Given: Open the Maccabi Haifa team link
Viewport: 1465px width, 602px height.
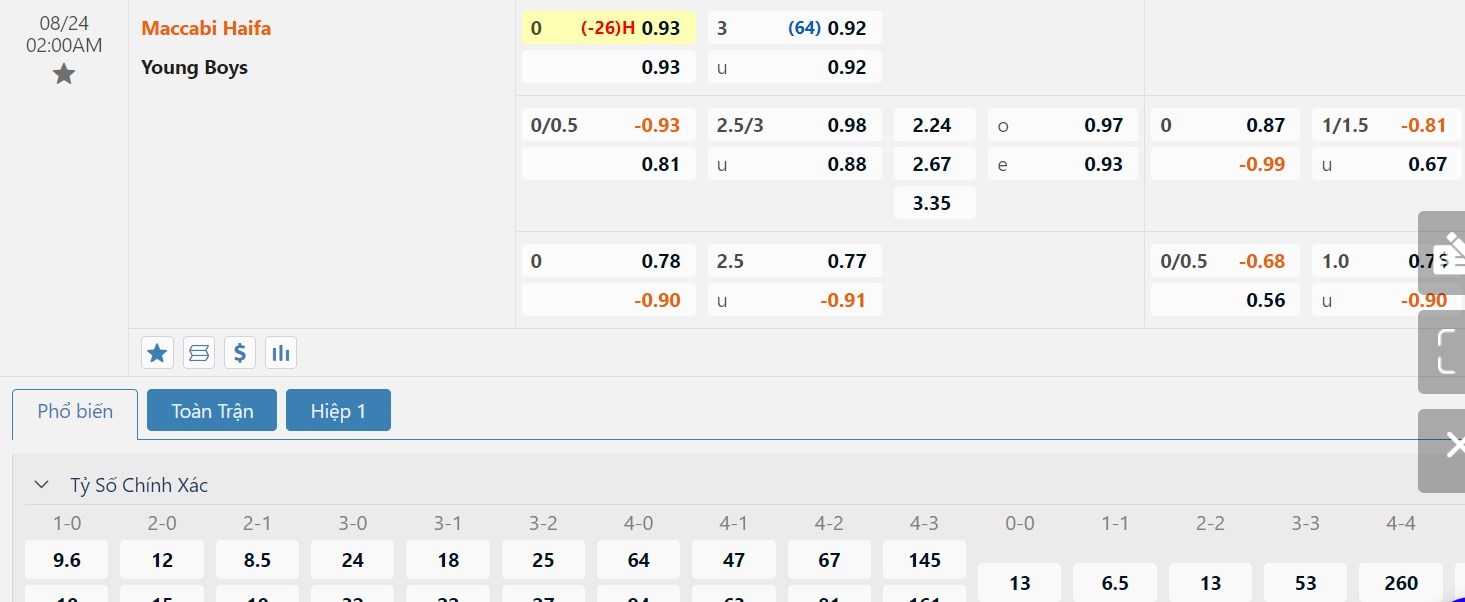Looking at the screenshot, I should coord(206,28).
